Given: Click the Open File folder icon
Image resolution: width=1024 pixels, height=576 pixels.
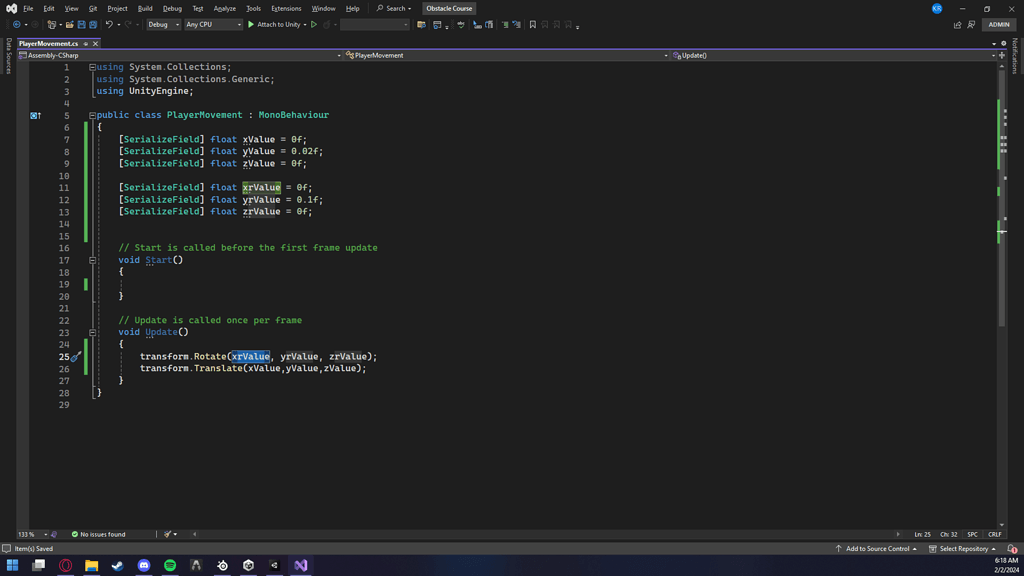Looking at the screenshot, I should (x=70, y=25).
